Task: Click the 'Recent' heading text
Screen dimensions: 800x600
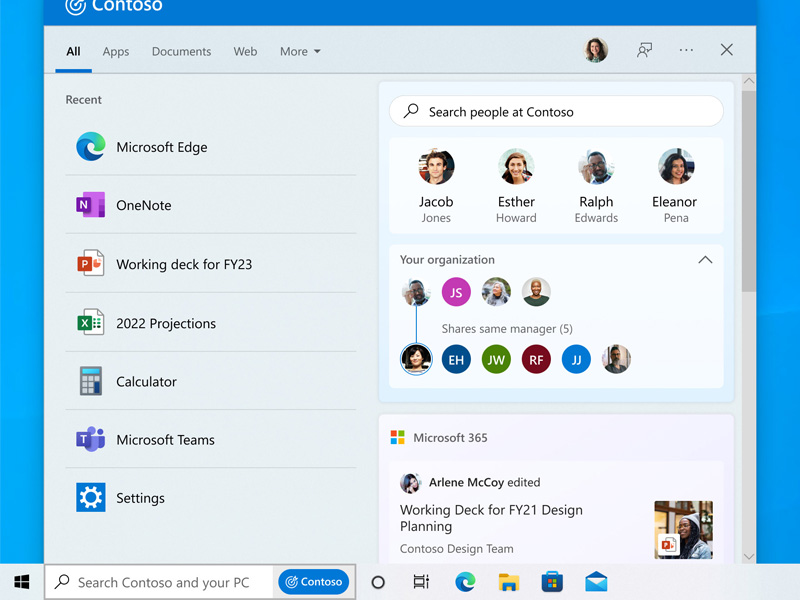Action: pos(84,99)
